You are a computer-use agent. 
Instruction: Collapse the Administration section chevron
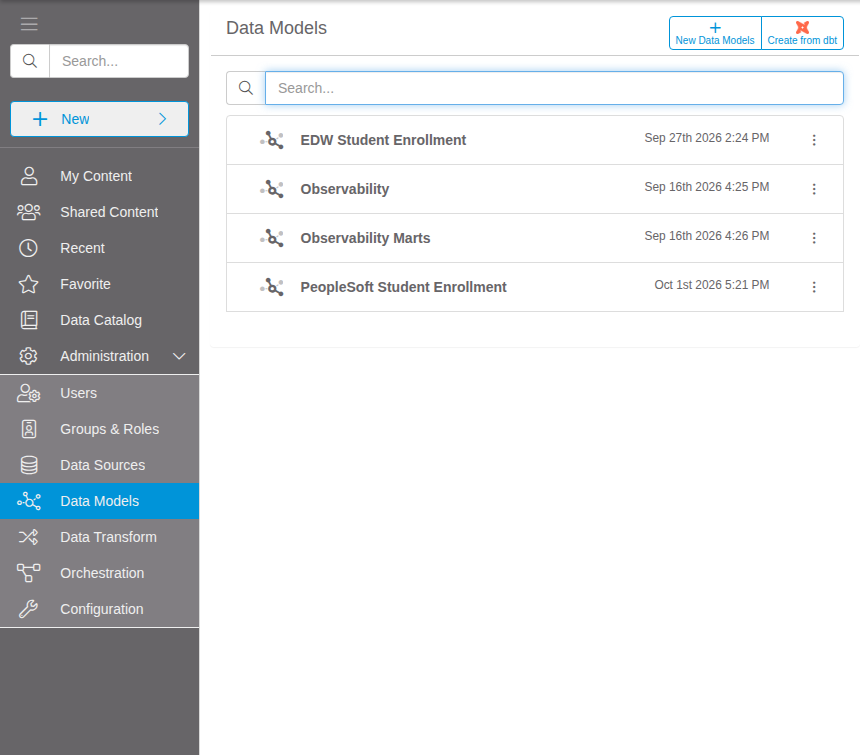tap(179, 356)
